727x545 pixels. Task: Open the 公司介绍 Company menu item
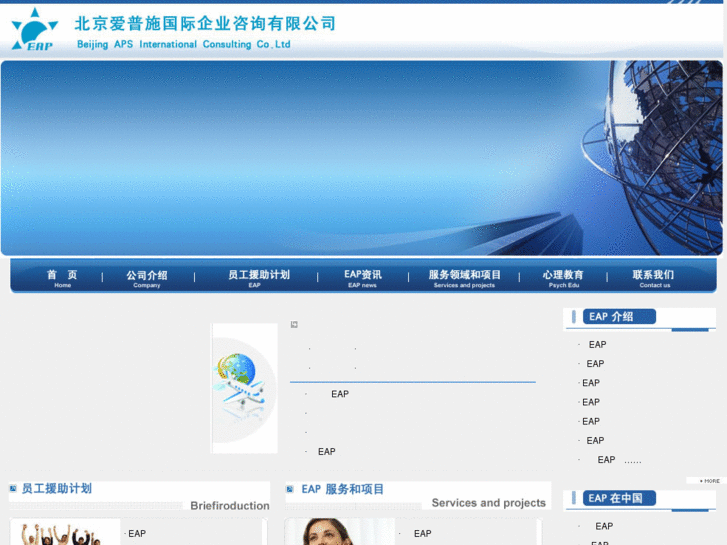point(147,279)
